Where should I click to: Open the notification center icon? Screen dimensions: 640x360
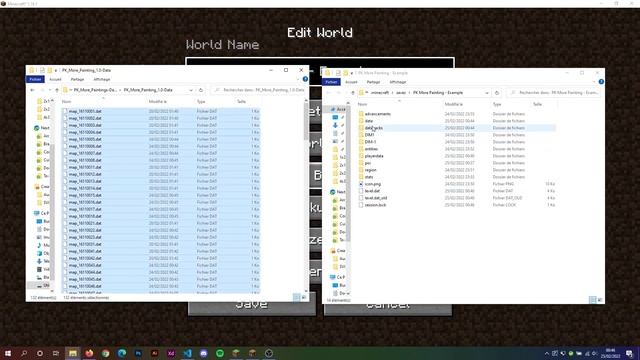pyautogui.click(x=629, y=353)
